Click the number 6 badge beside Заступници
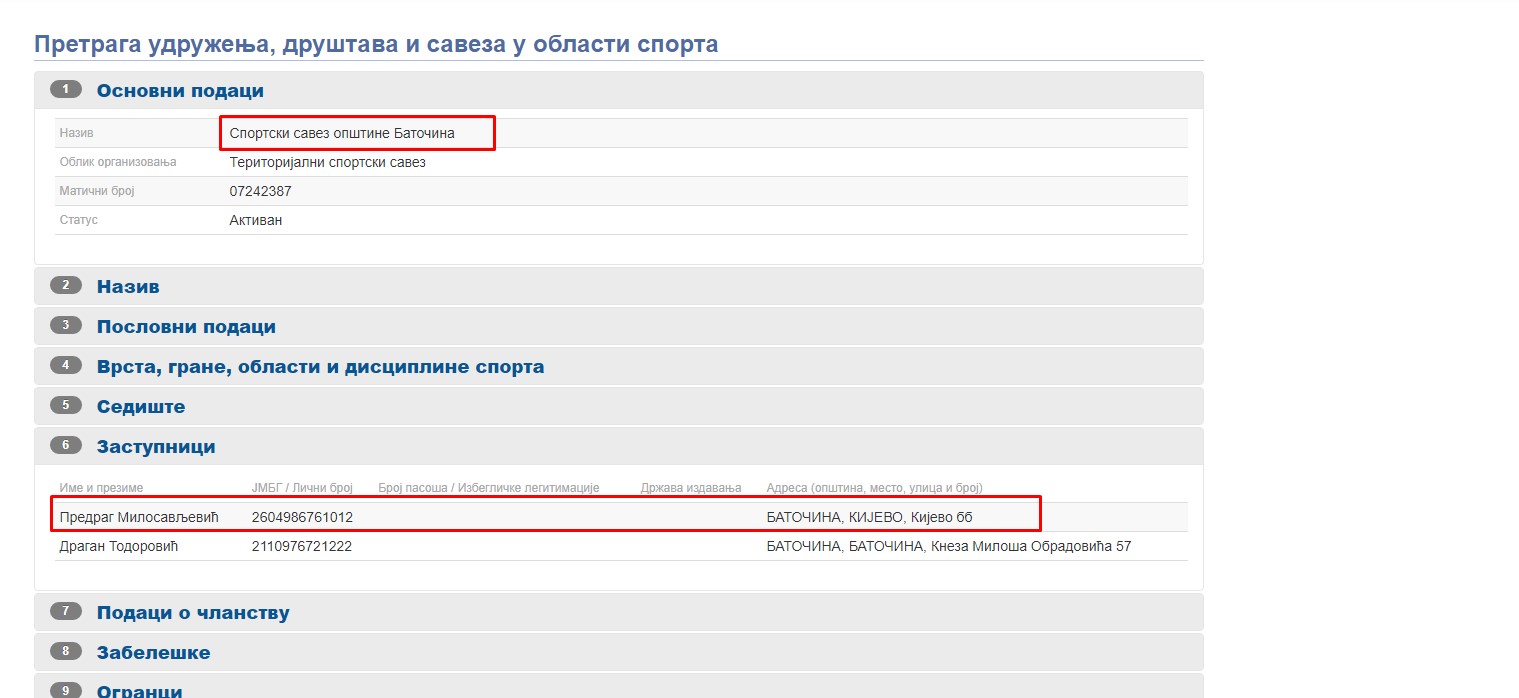The width and height of the screenshot is (1519, 698). pyautogui.click(x=65, y=446)
